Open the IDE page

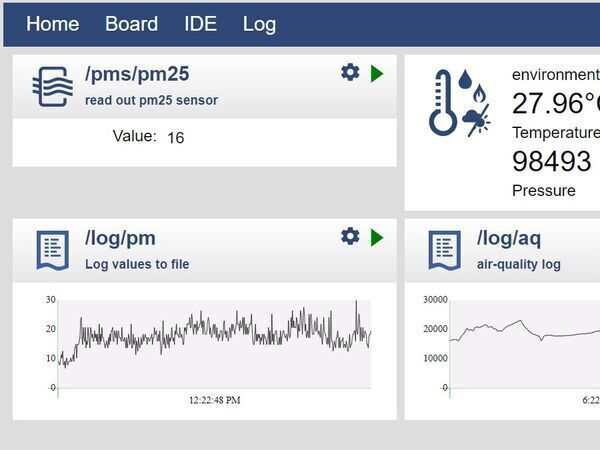tap(200, 24)
